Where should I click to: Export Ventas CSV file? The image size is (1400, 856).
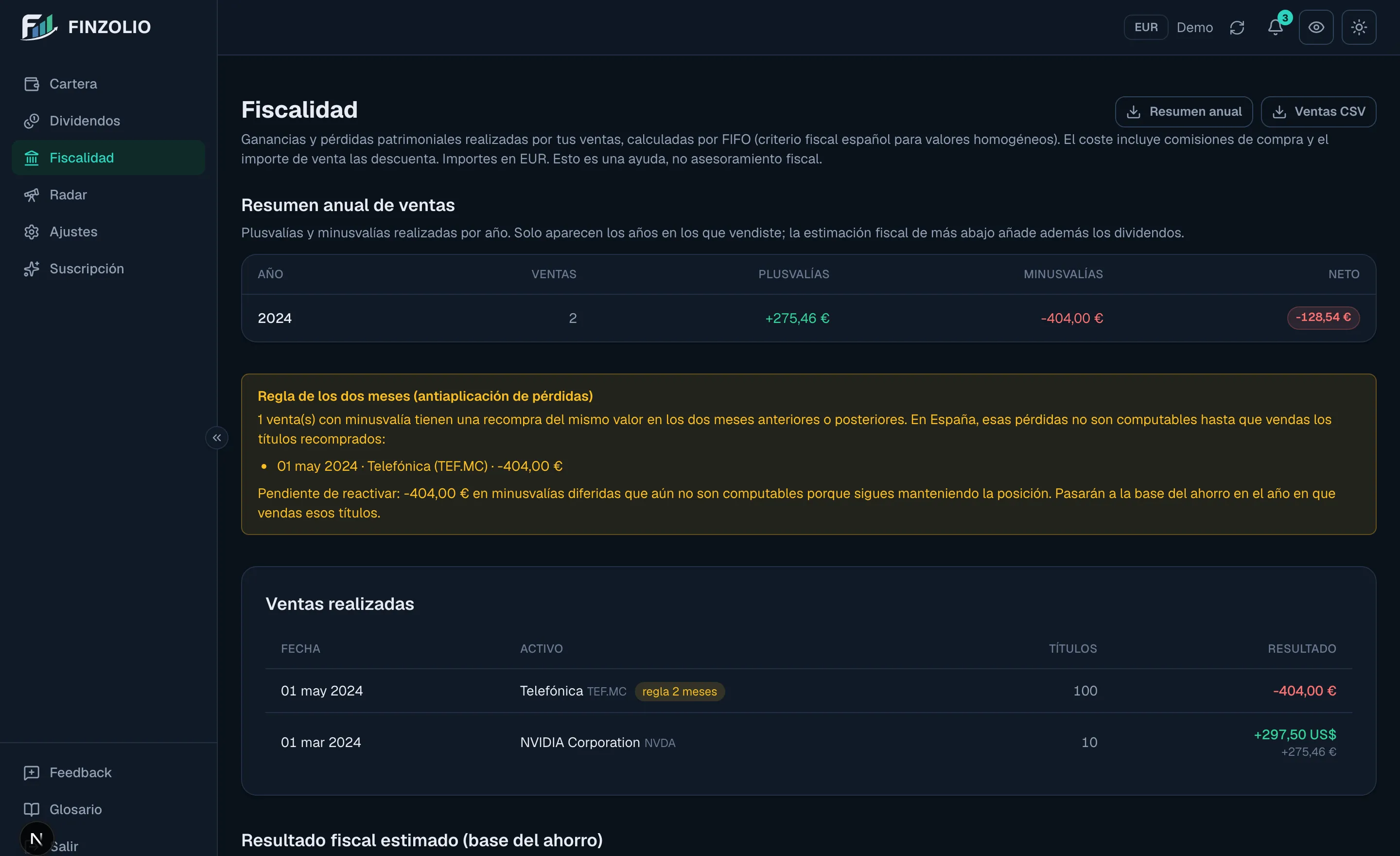point(1318,111)
